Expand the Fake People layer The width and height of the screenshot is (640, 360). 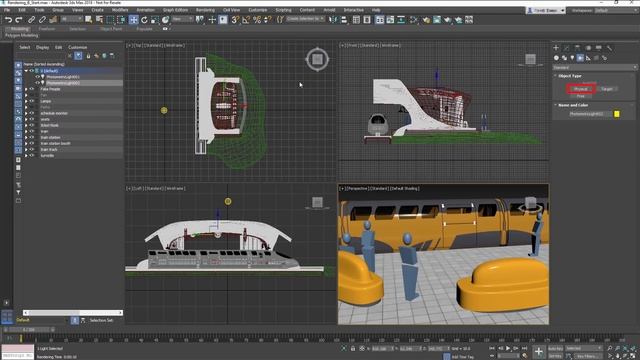coord(26,89)
